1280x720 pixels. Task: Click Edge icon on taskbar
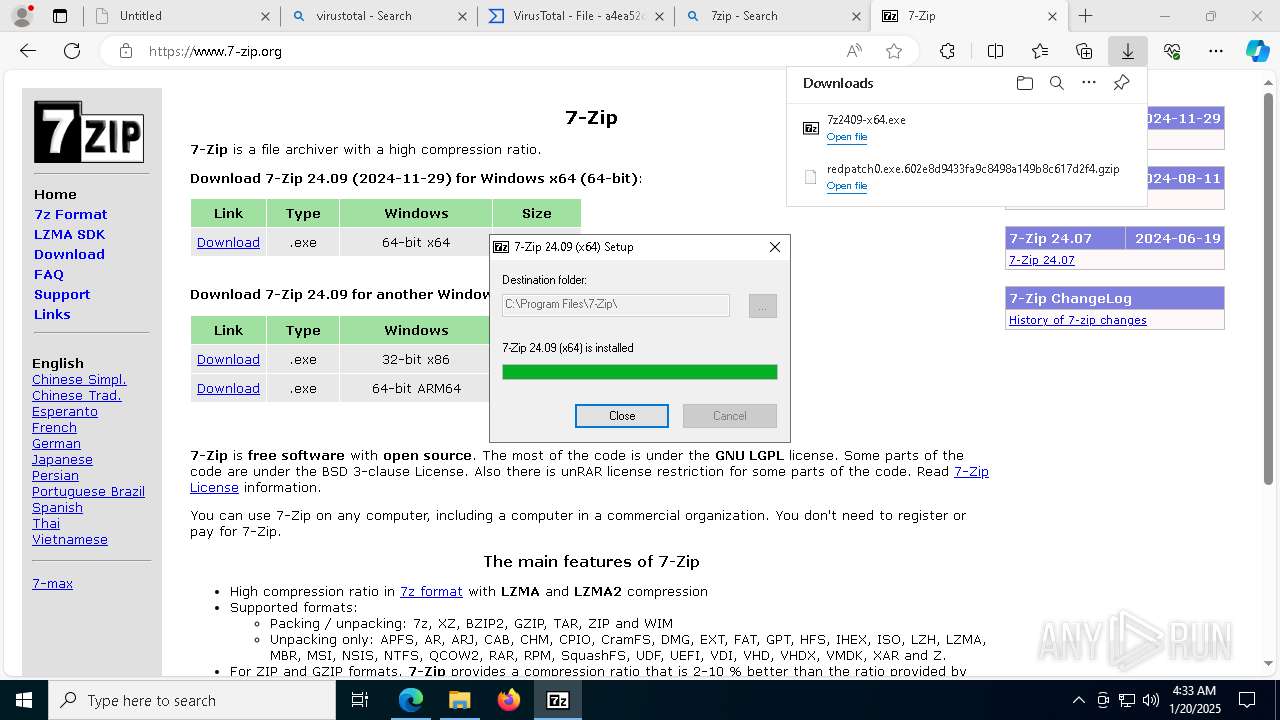[x=411, y=700]
